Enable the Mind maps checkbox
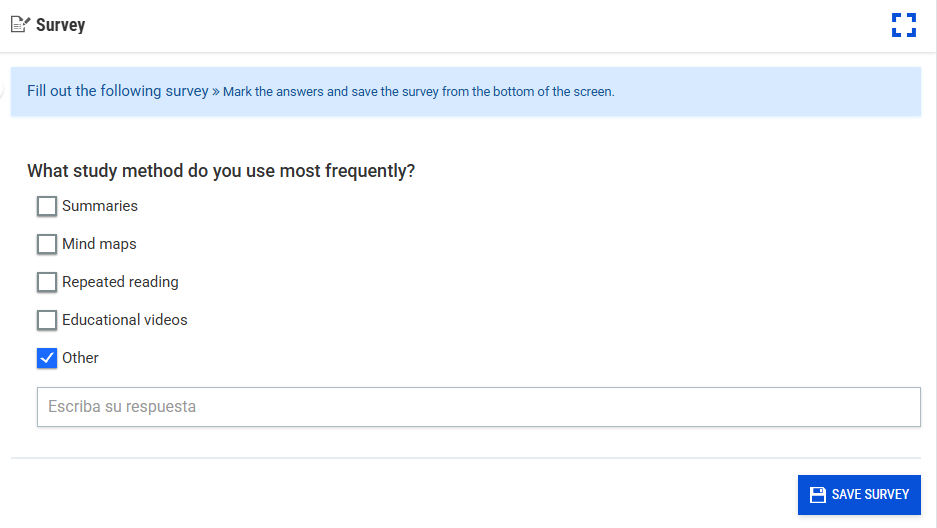This screenshot has height=528, width=937. 47,244
